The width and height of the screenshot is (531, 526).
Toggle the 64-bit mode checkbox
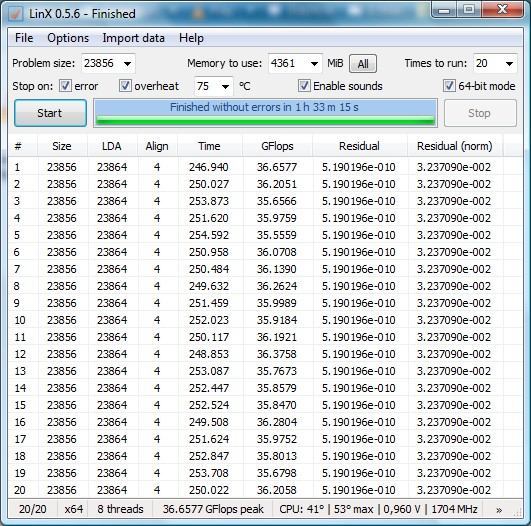click(x=449, y=86)
